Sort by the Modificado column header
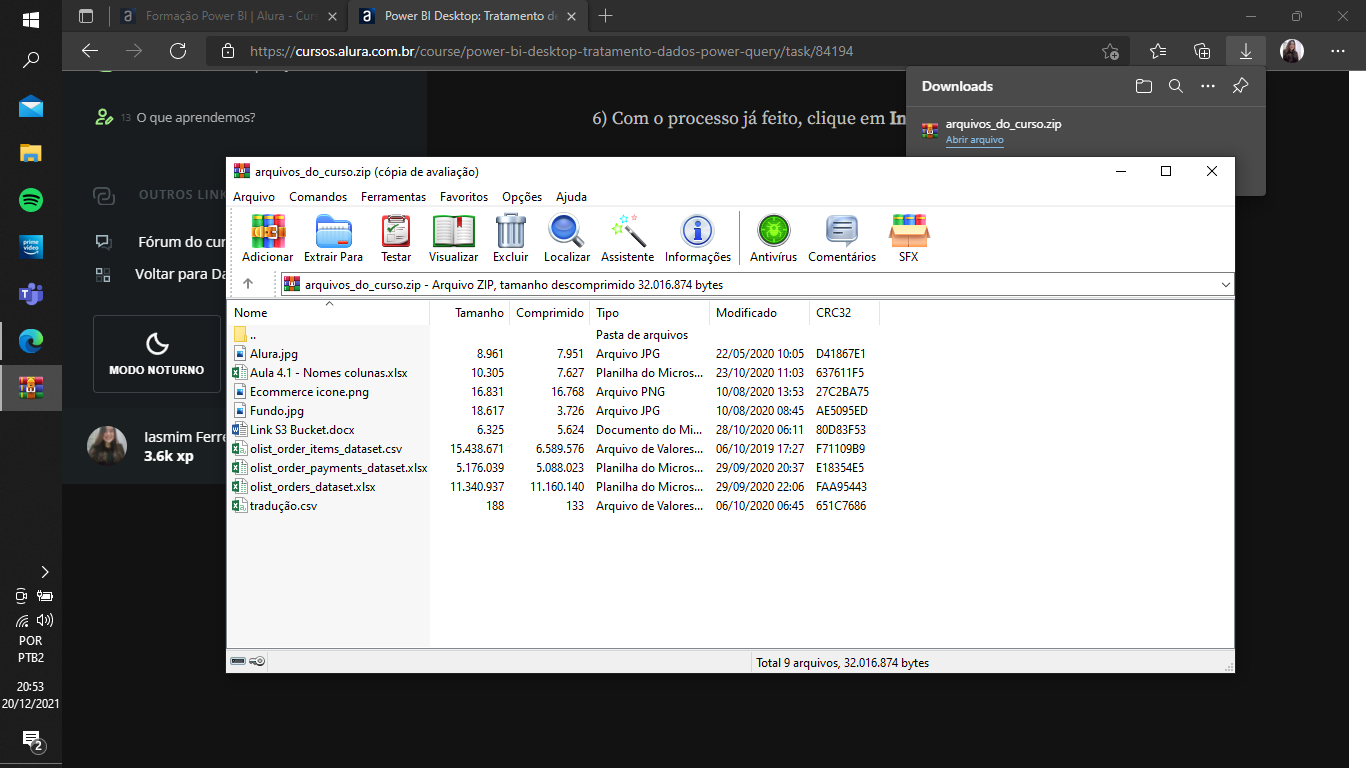Viewport: 1366px width, 768px height. pos(759,313)
